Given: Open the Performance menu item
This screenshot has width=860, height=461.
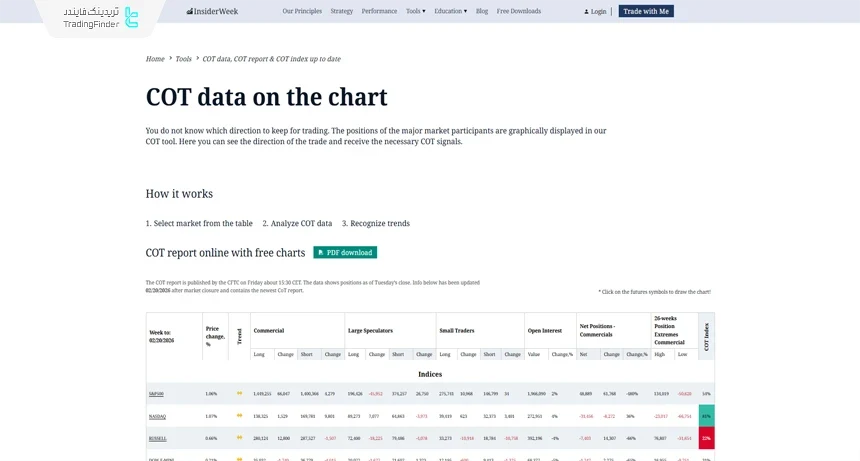Looking at the screenshot, I should click(x=379, y=11).
